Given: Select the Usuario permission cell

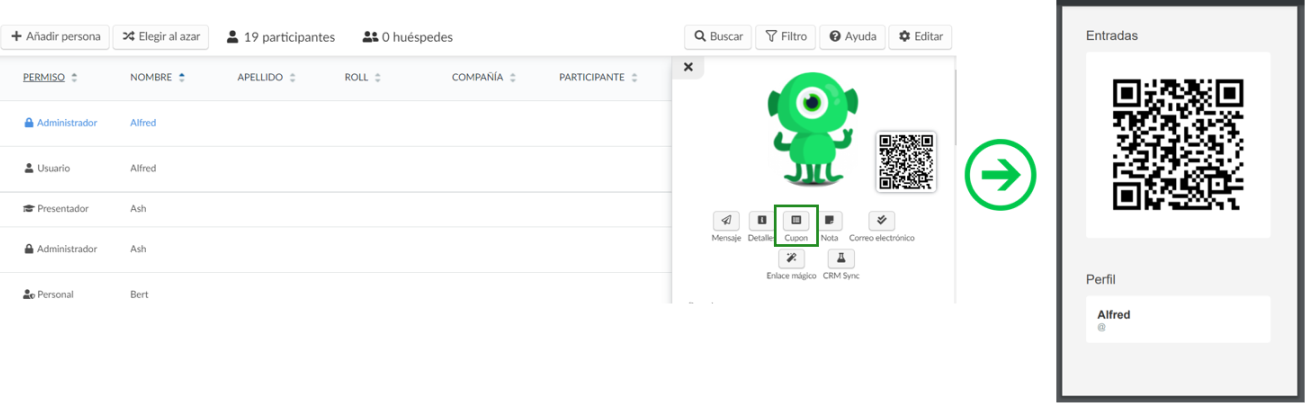Looking at the screenshot, I should 47,168.
